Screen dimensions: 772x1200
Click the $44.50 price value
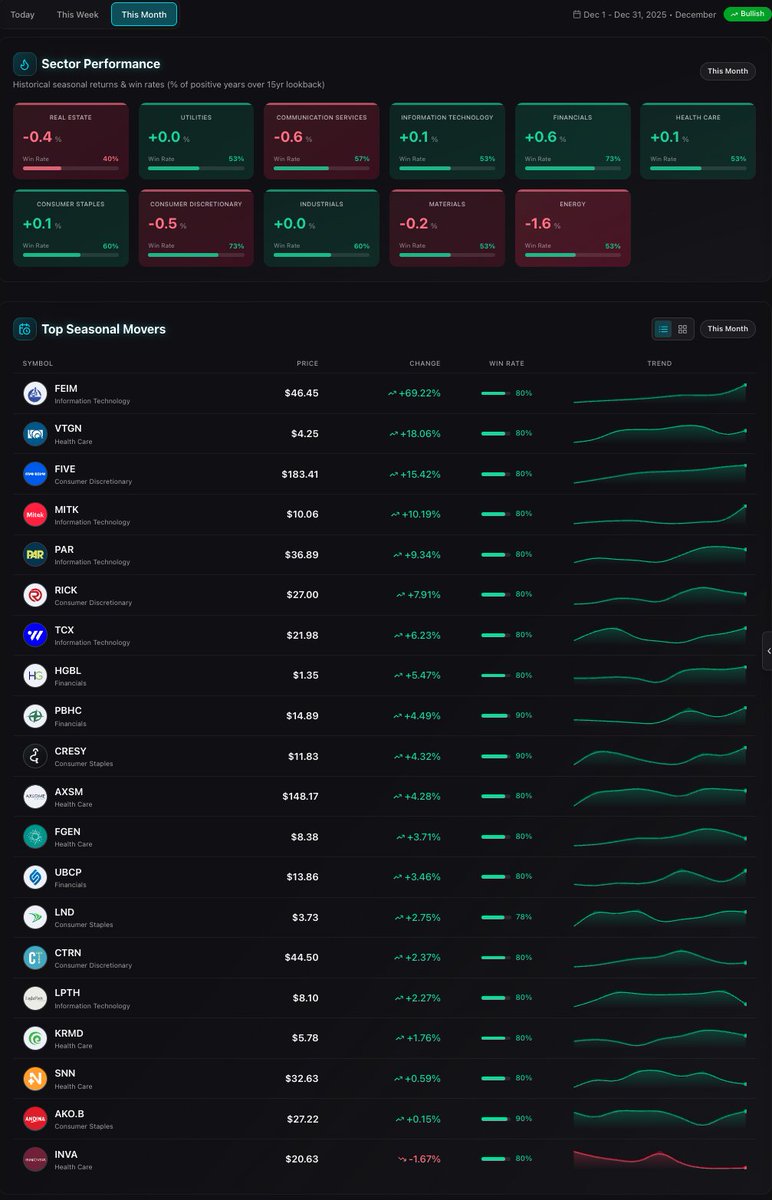click(302, 958)
